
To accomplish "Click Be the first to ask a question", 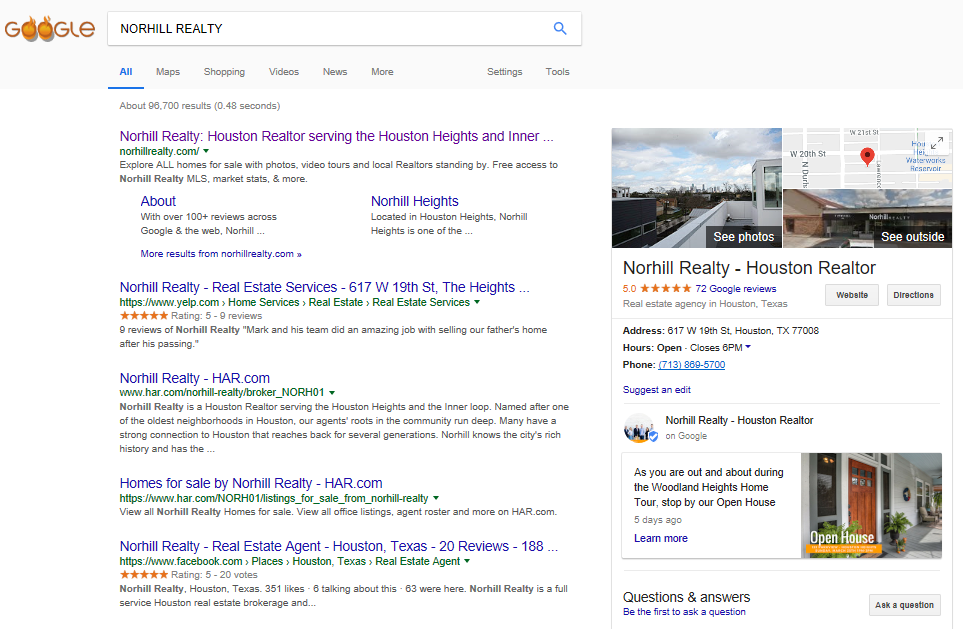I will (684, 612).
